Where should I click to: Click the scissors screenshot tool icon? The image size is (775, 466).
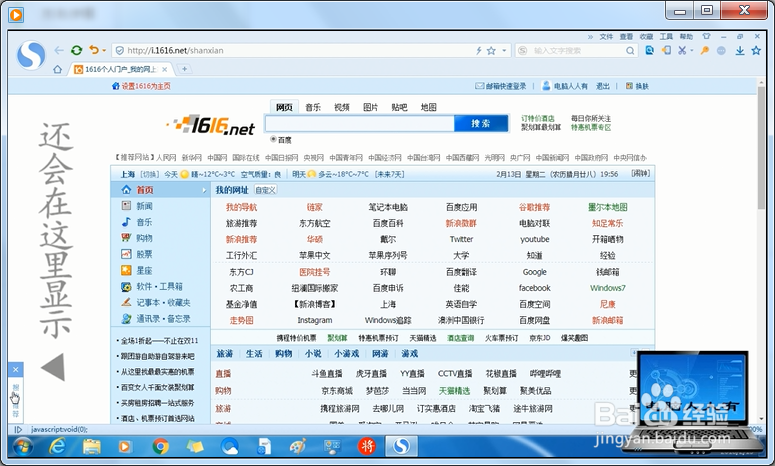click(682, 50)
